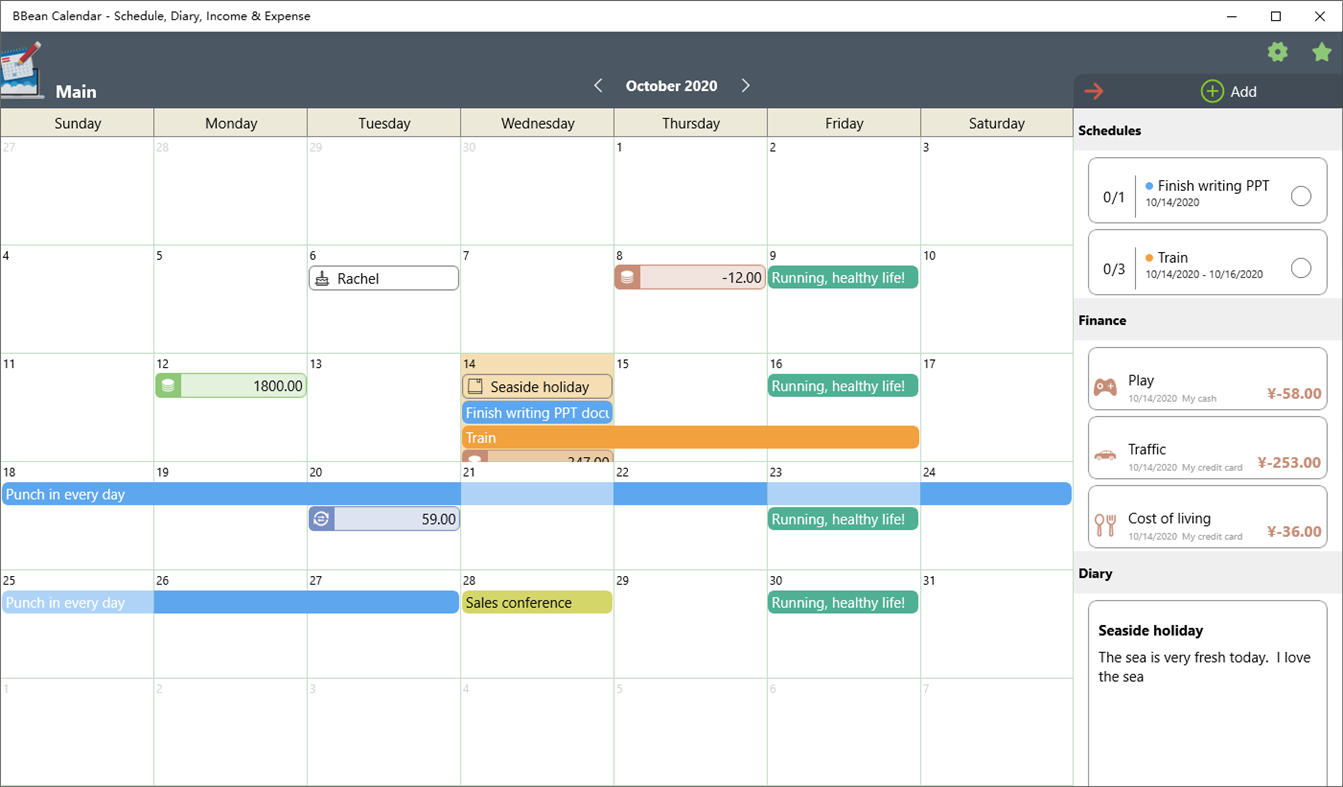
Task: Click the Add button in the sidebar
Action: [1229, 91]
